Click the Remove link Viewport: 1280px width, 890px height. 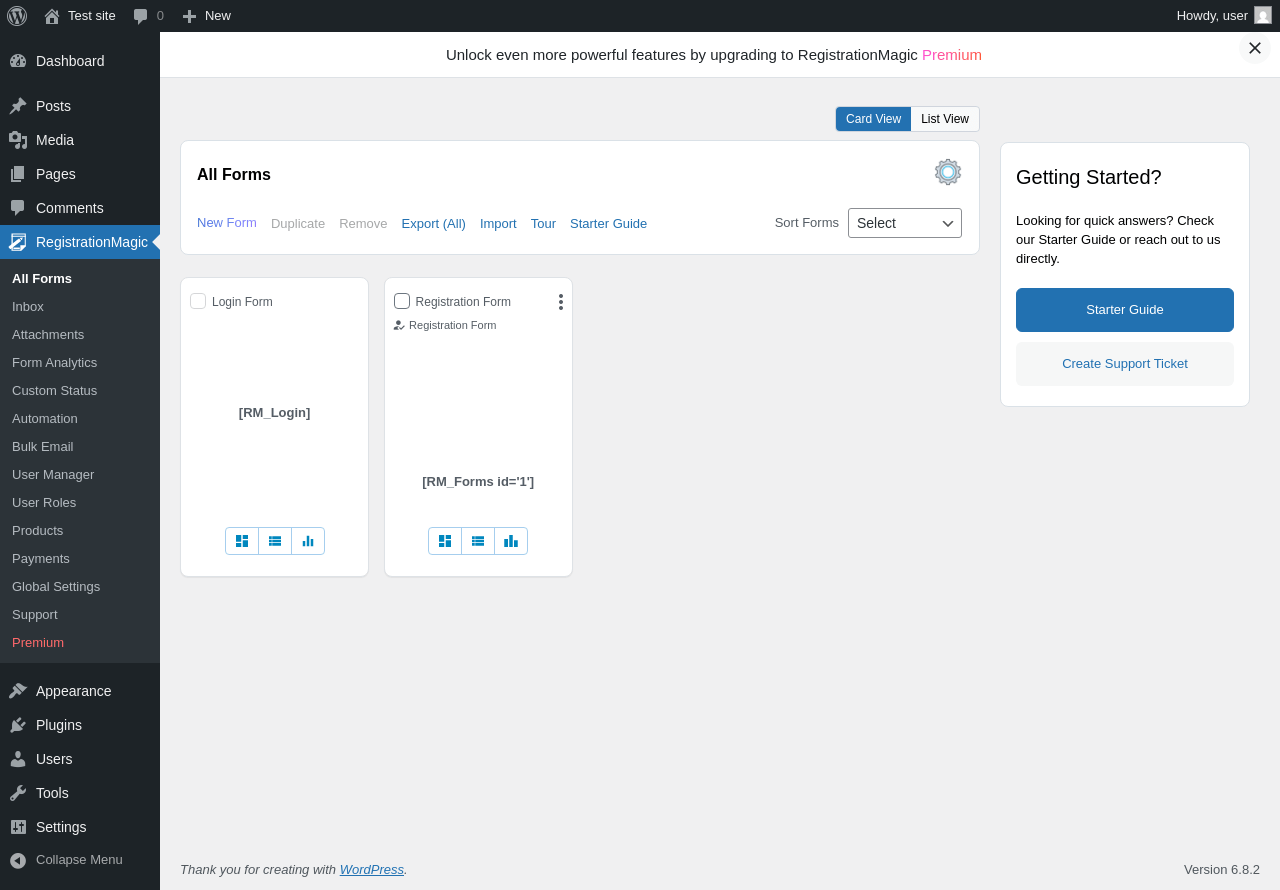(363, 223)
